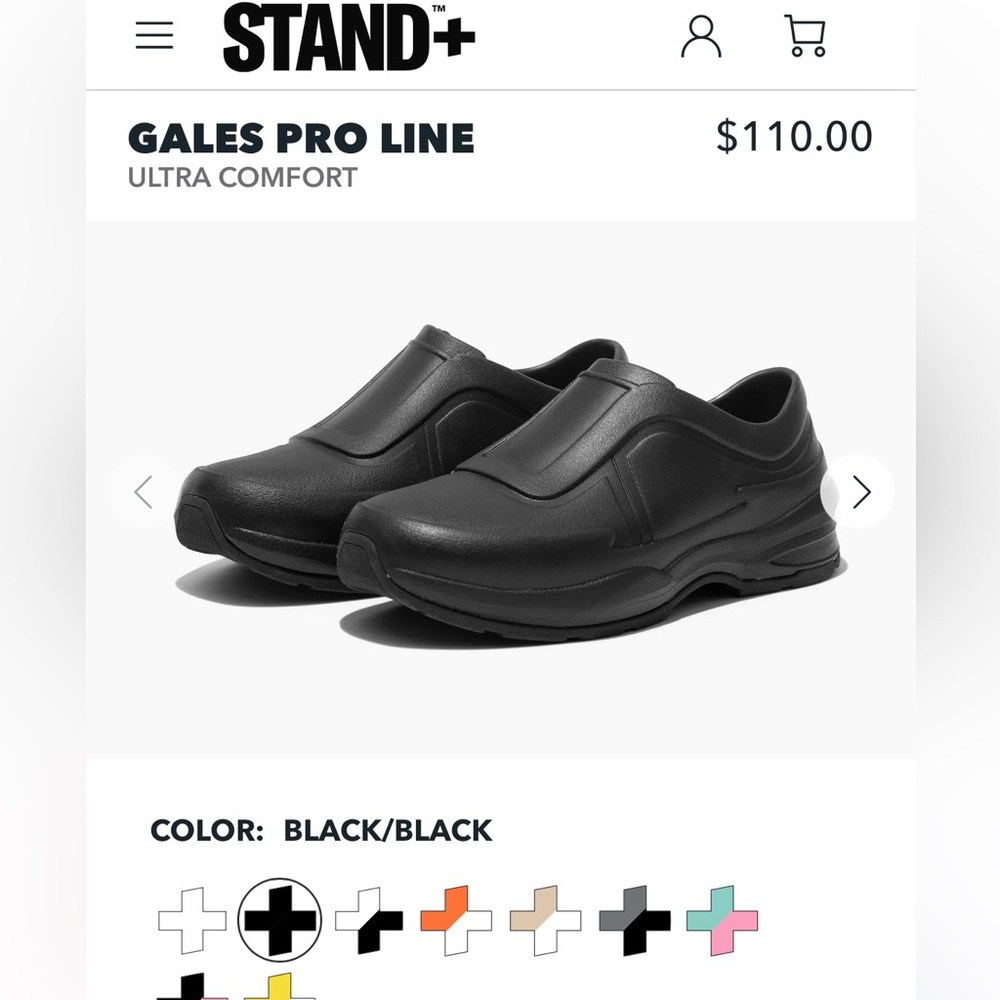
Task: Choose the grey/black colorway
Action: (x=634, y=921)
